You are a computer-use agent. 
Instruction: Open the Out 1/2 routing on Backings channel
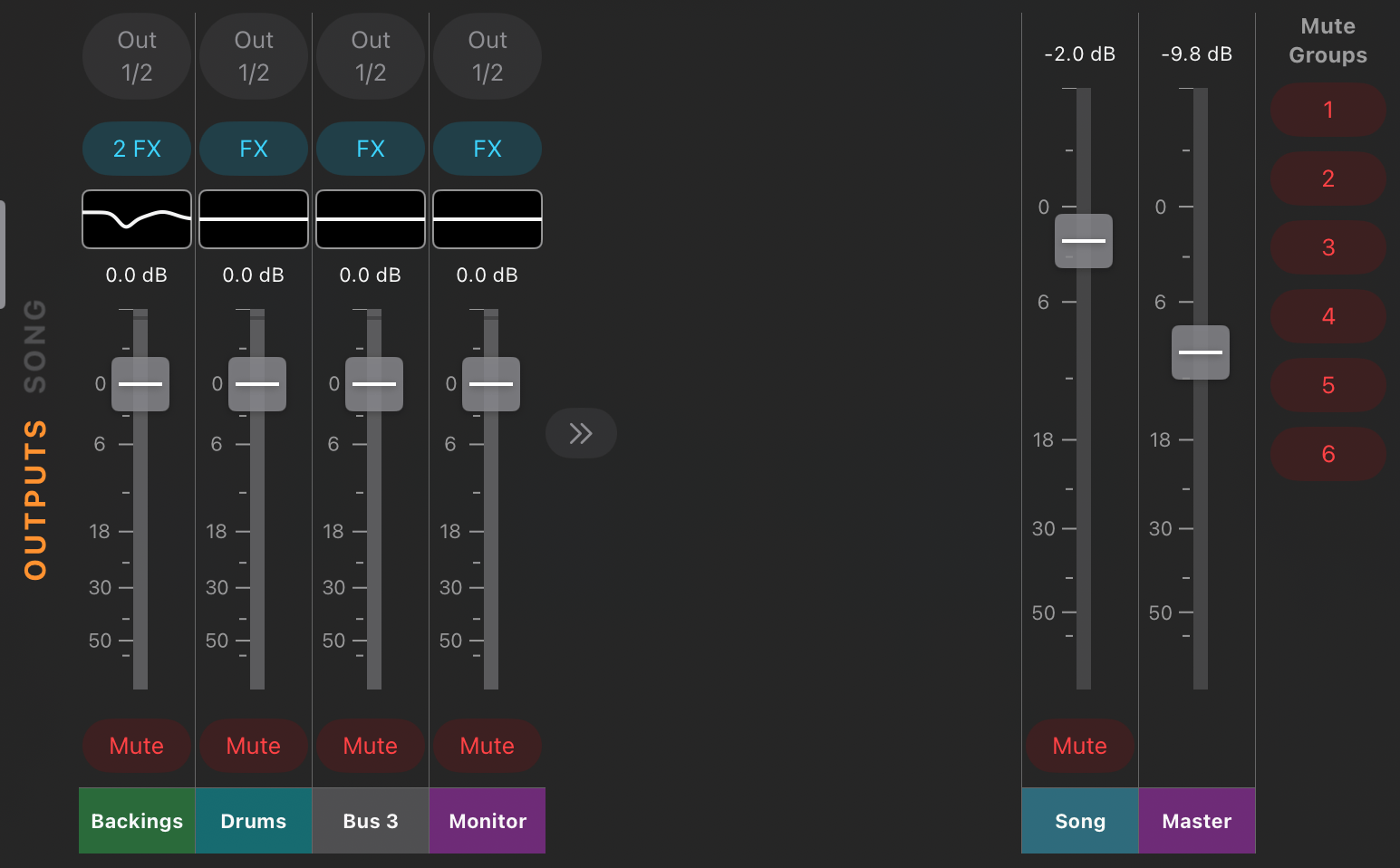(x=136, y=56)
